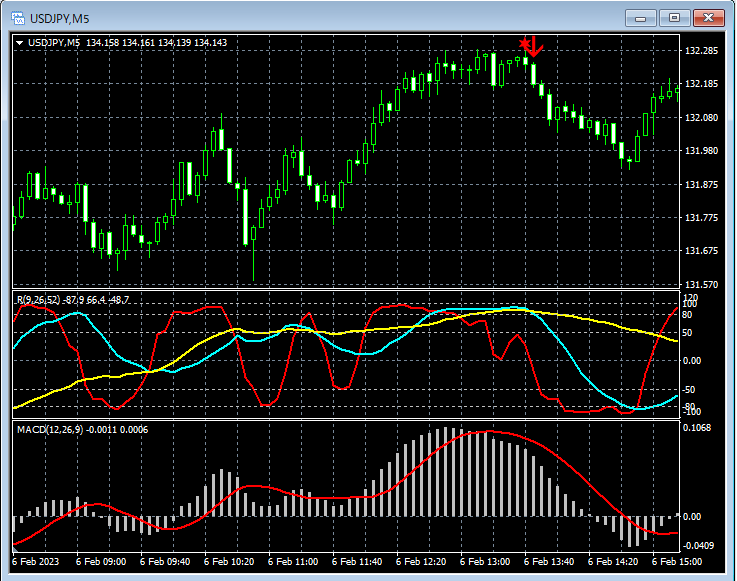Screen dimensions: 737x581
Task: Click the 6 Feb 13:00 time label
Action: tap(485, 562)
